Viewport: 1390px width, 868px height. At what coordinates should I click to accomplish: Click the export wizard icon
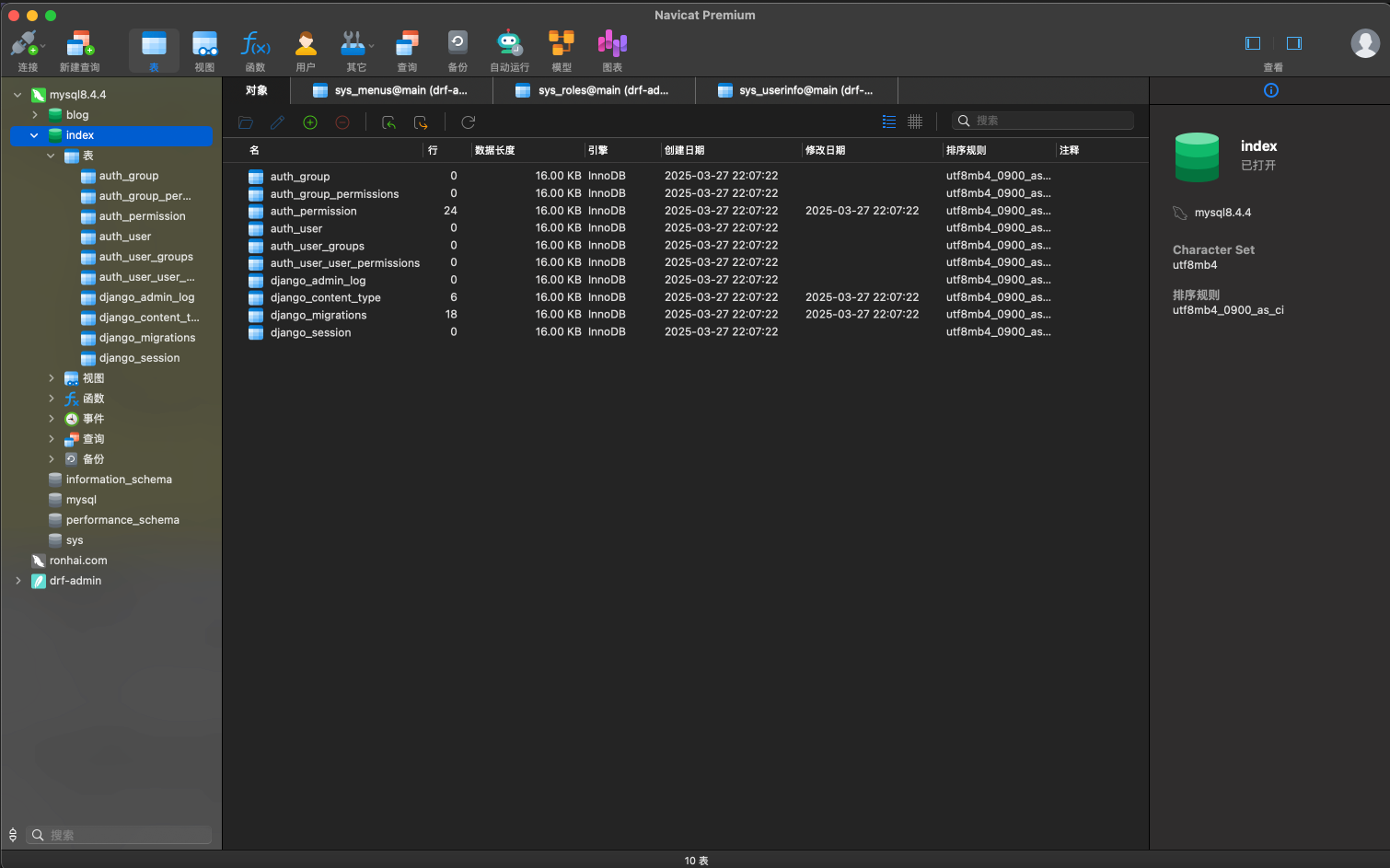click(x=422, y=122)
